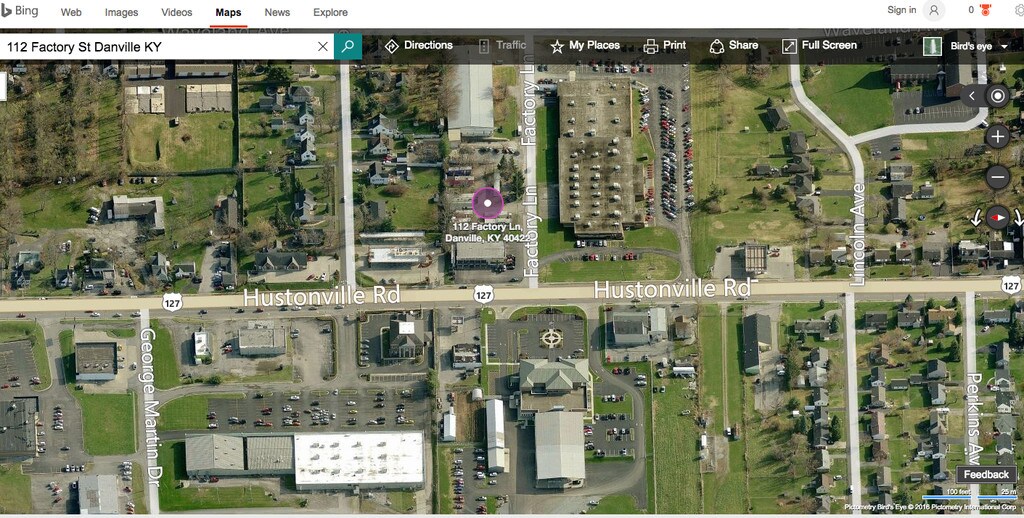Clear the search box with the X
This screenshot has height=518, width=1024.
[x=323, y=46]
